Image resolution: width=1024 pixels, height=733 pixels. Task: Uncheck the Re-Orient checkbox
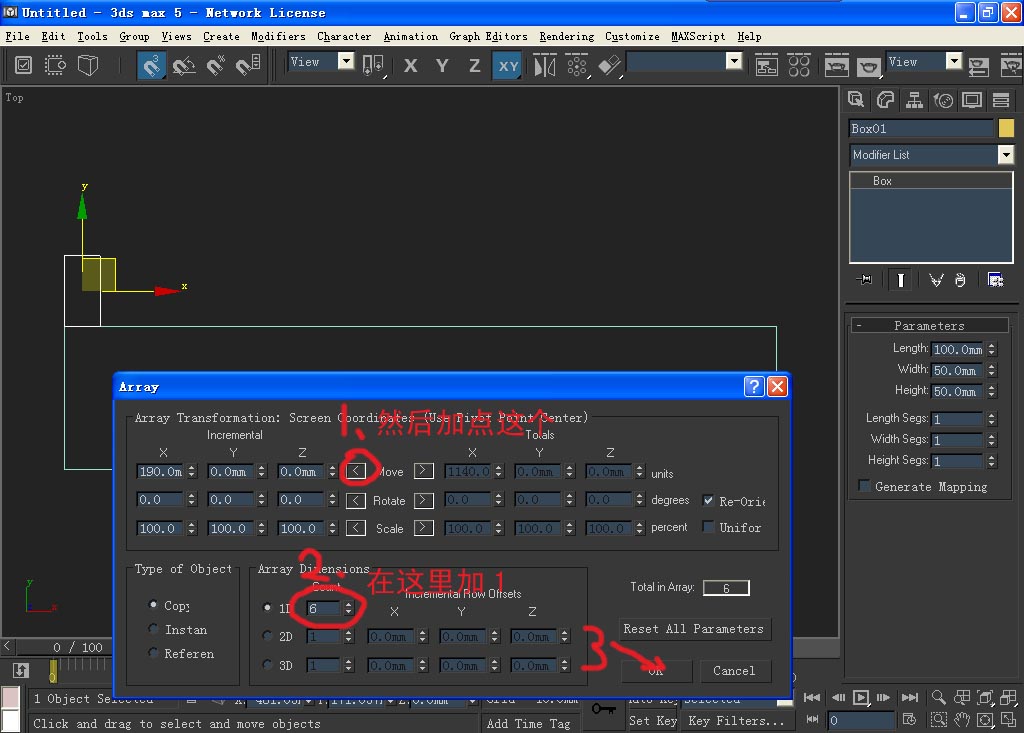coord(709,500)
